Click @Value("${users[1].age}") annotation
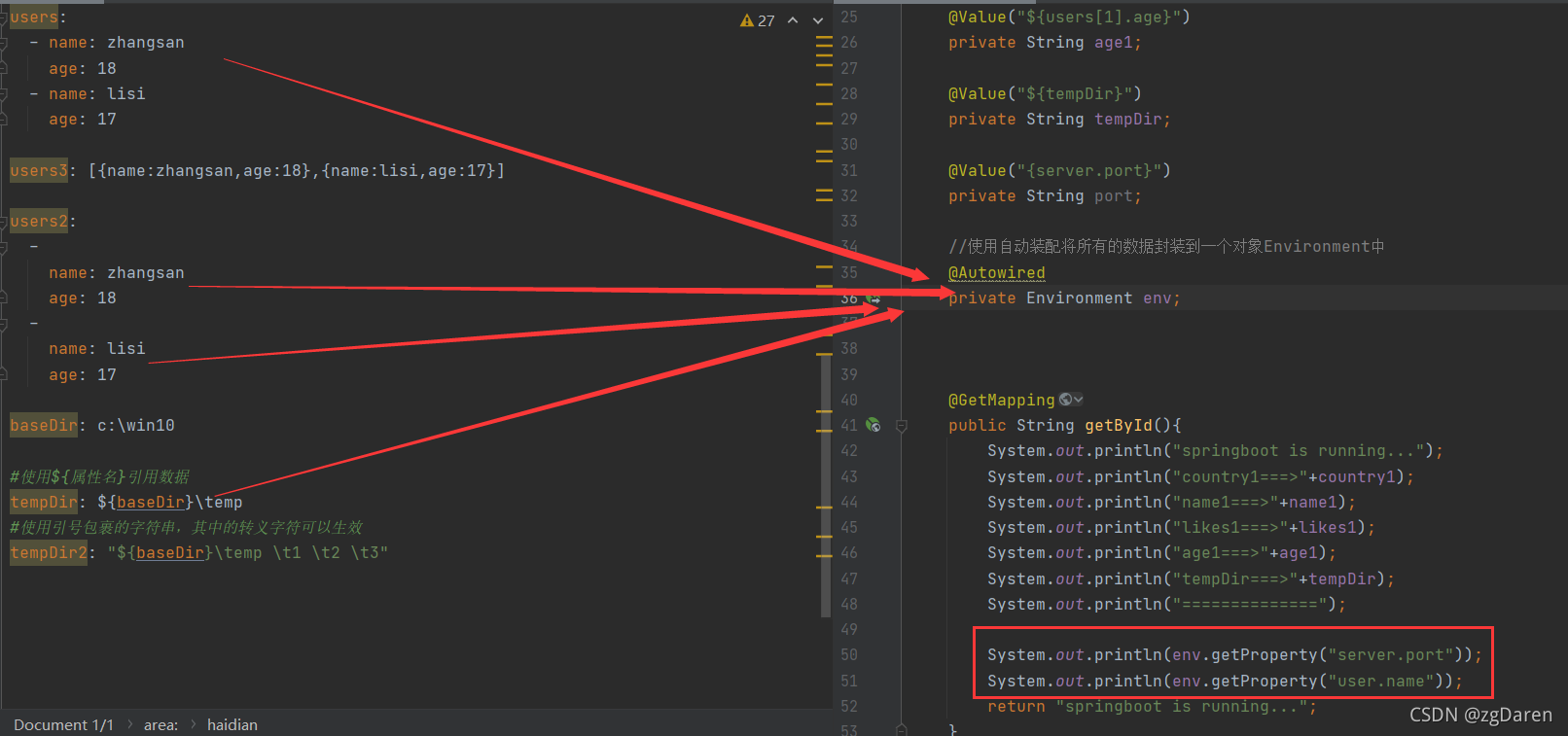Screen dimensions: 1568x736 (x=1070, y=17)
